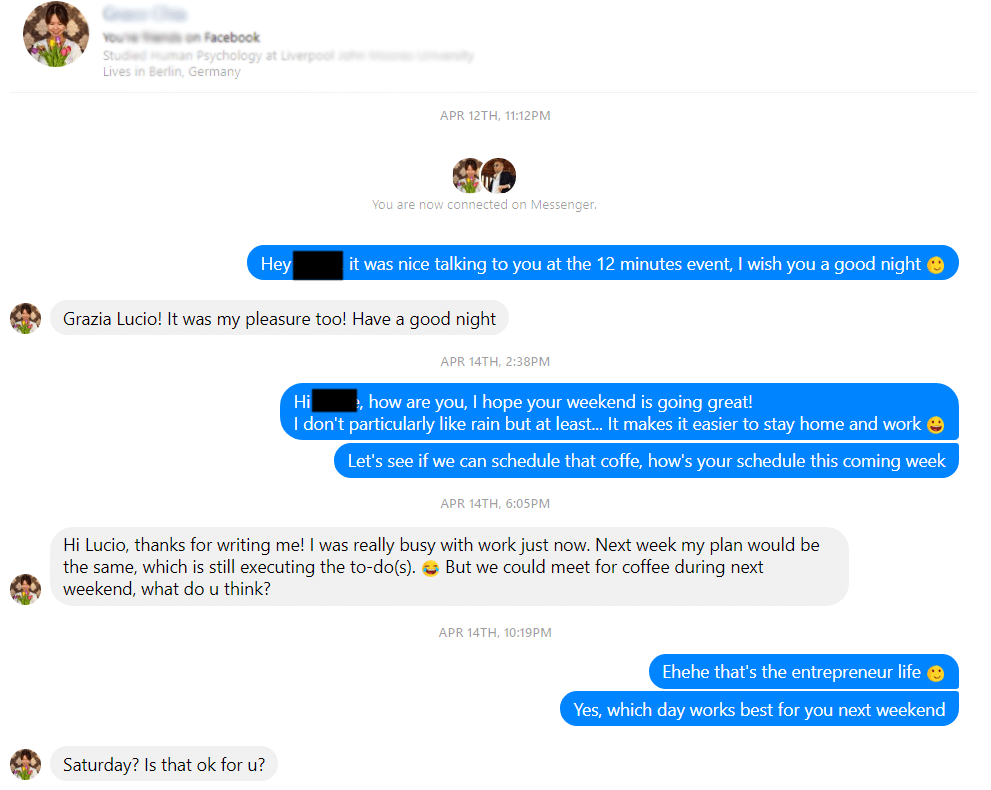The image size is (991, 790).
Task: Click the smiley emoji after 'entrepreneur life'
Action: pyautogui.click(x=935, y=674)
